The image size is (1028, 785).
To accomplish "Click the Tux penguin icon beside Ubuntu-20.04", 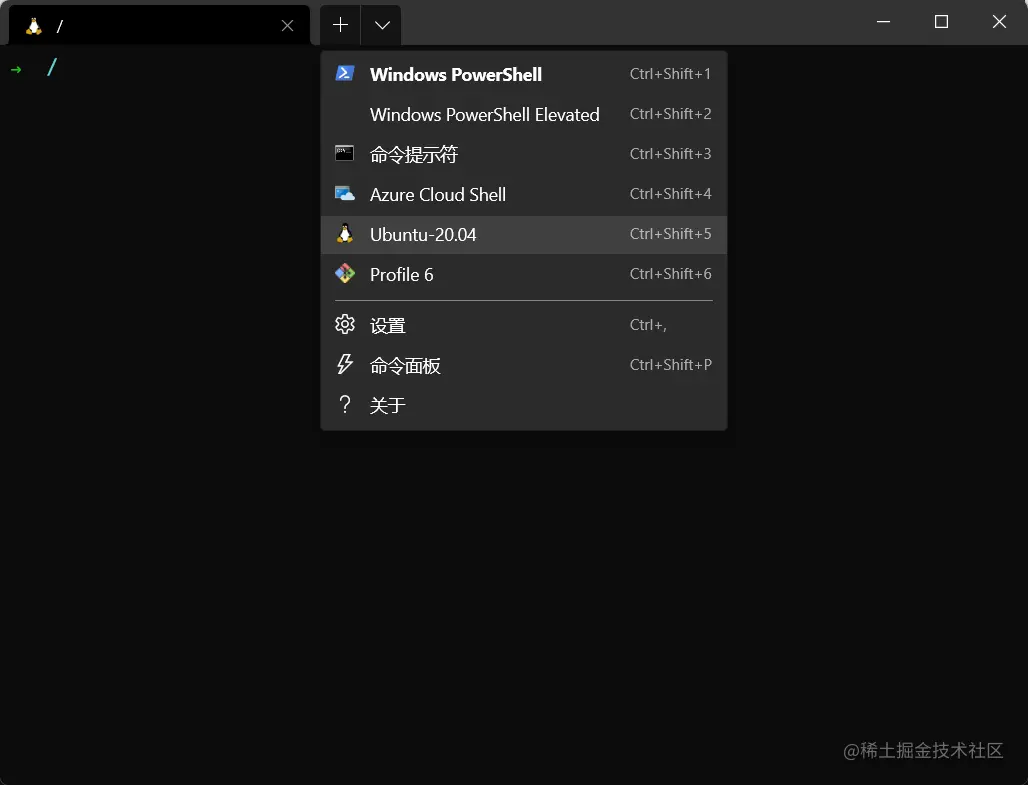I will click(x=345, y=233).
